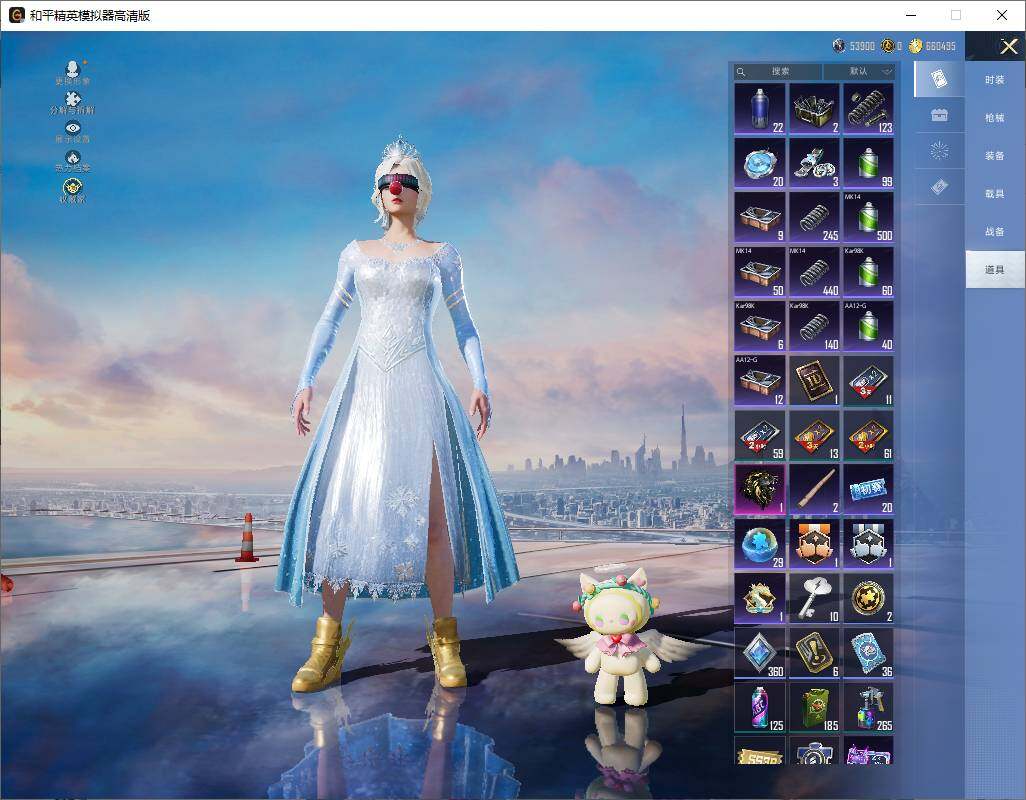This screenshot has width=1026, height=800.
Task: Select the Kar98K spring item 140
Action: point(814,326)
